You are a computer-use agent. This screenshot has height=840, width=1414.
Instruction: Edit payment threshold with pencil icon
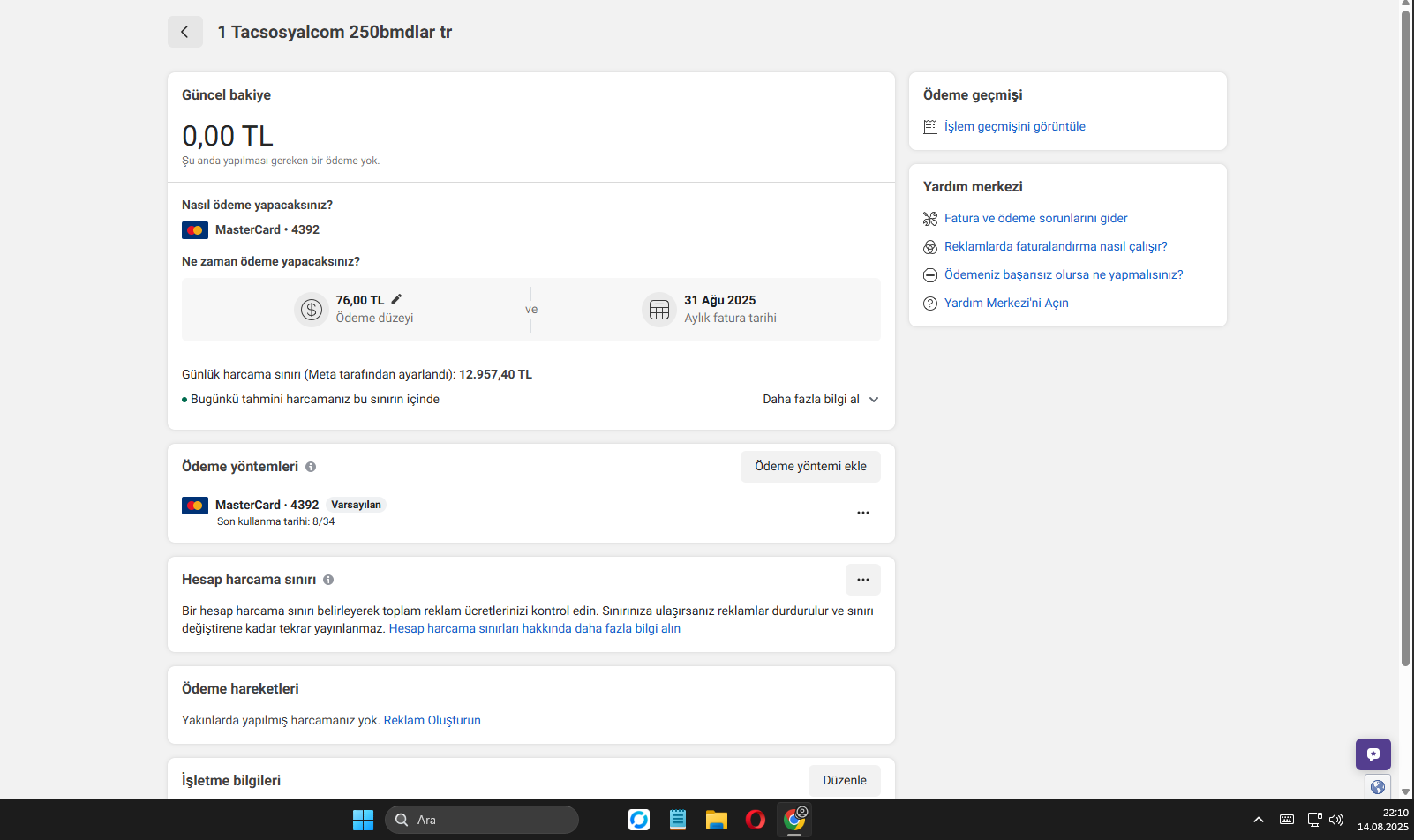pos(396,299)
